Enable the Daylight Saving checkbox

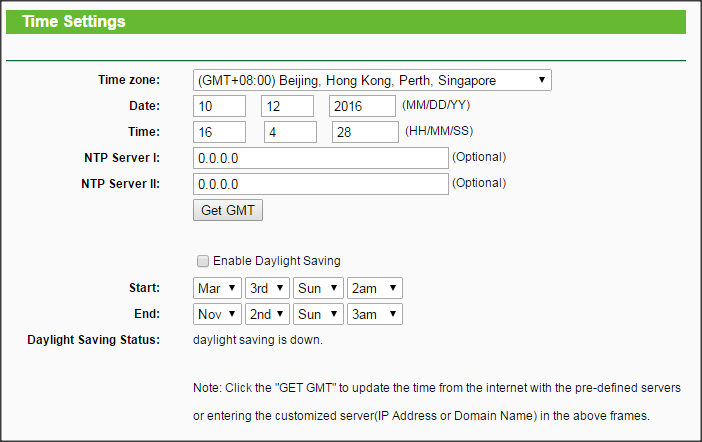pos(203,261)
